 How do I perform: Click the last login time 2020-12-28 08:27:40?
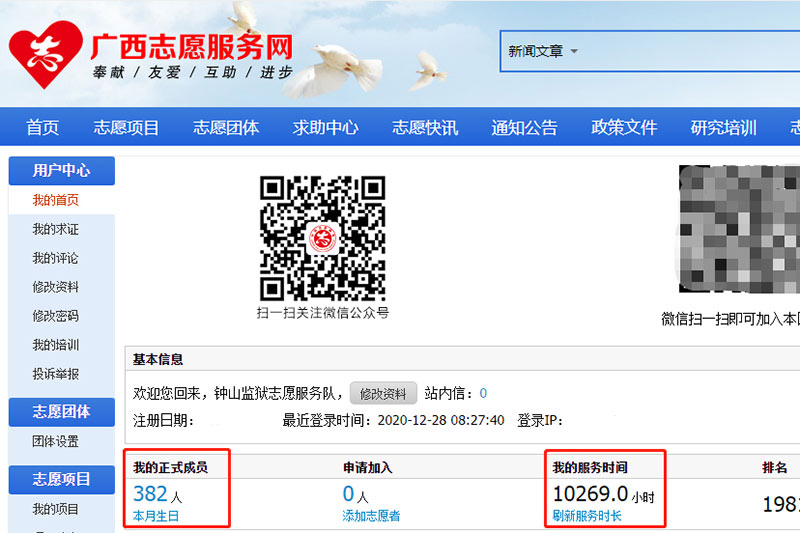tap(441, 420)
